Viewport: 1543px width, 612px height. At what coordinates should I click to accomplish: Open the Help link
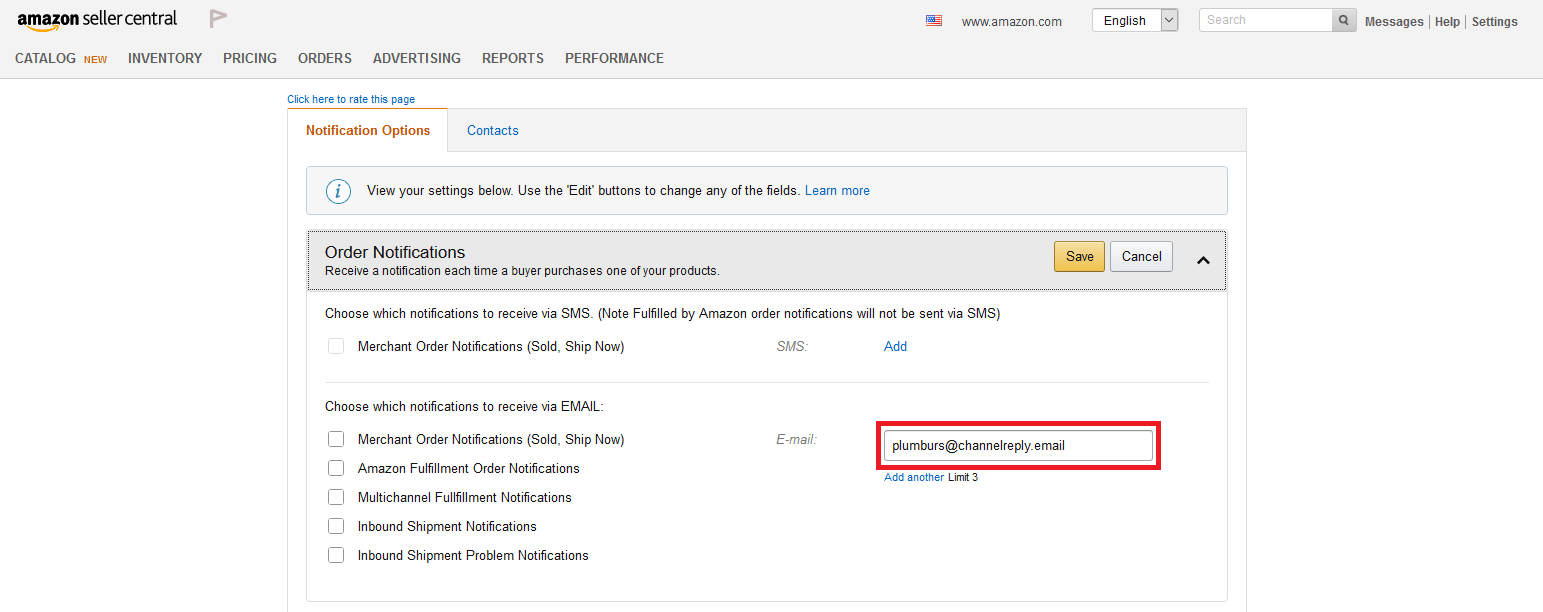coord(1447,21)
